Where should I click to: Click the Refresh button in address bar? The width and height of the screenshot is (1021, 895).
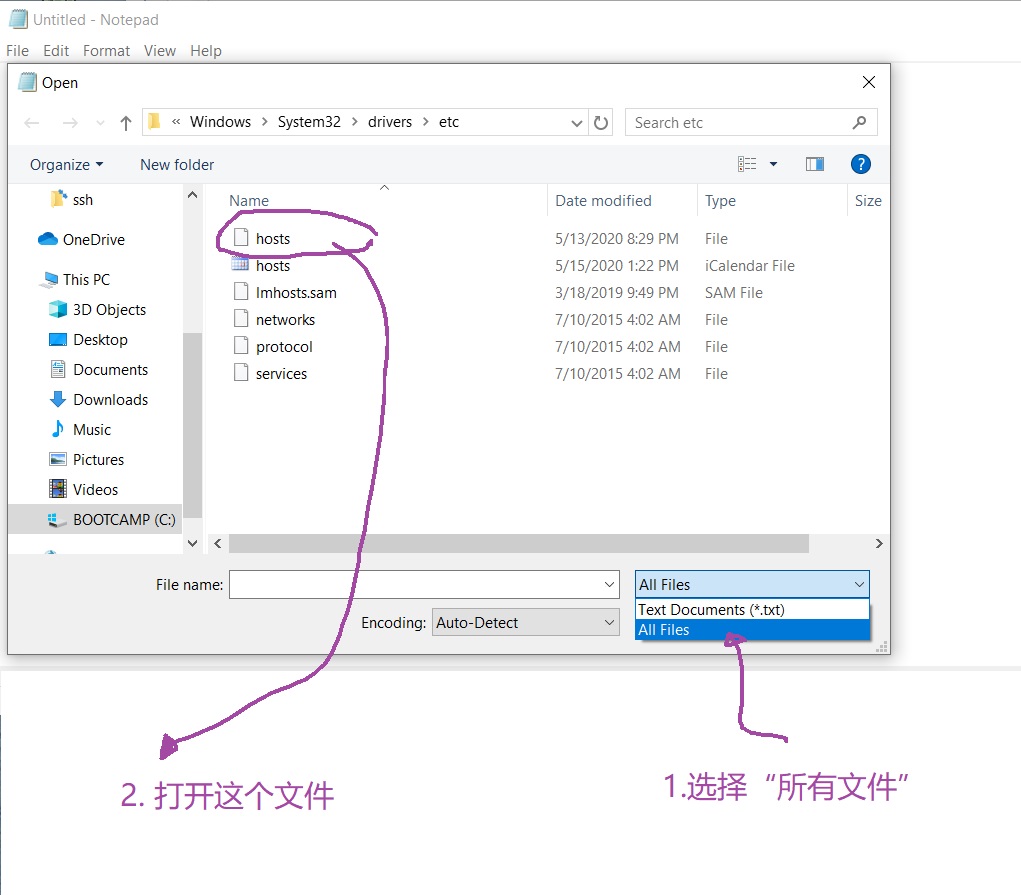pos(601,123)
